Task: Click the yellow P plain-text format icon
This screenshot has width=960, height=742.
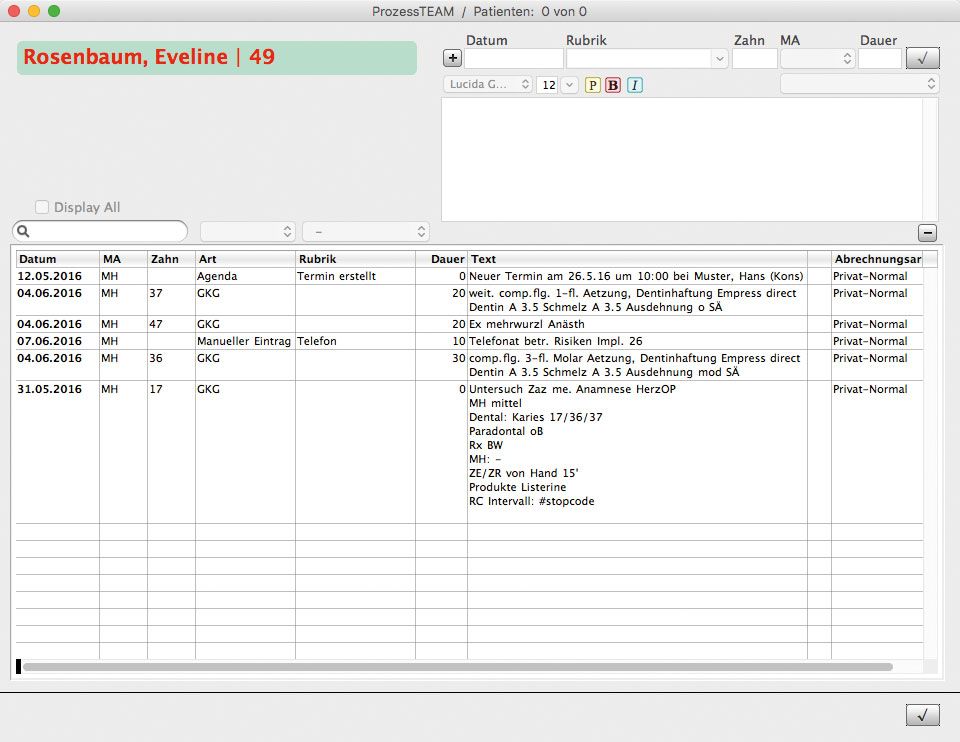Action: point(592,85)
